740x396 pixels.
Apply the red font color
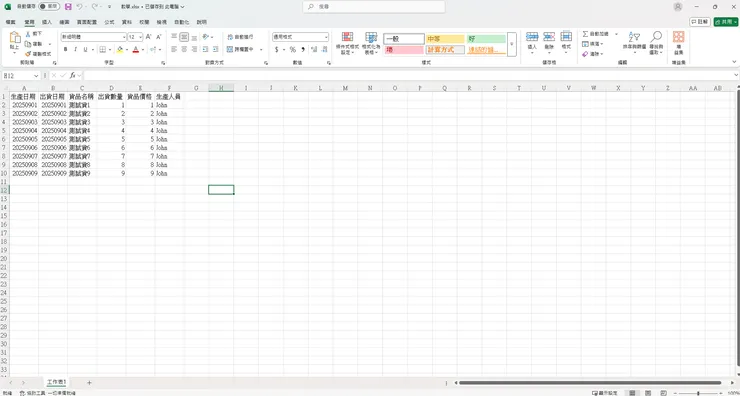136,49
